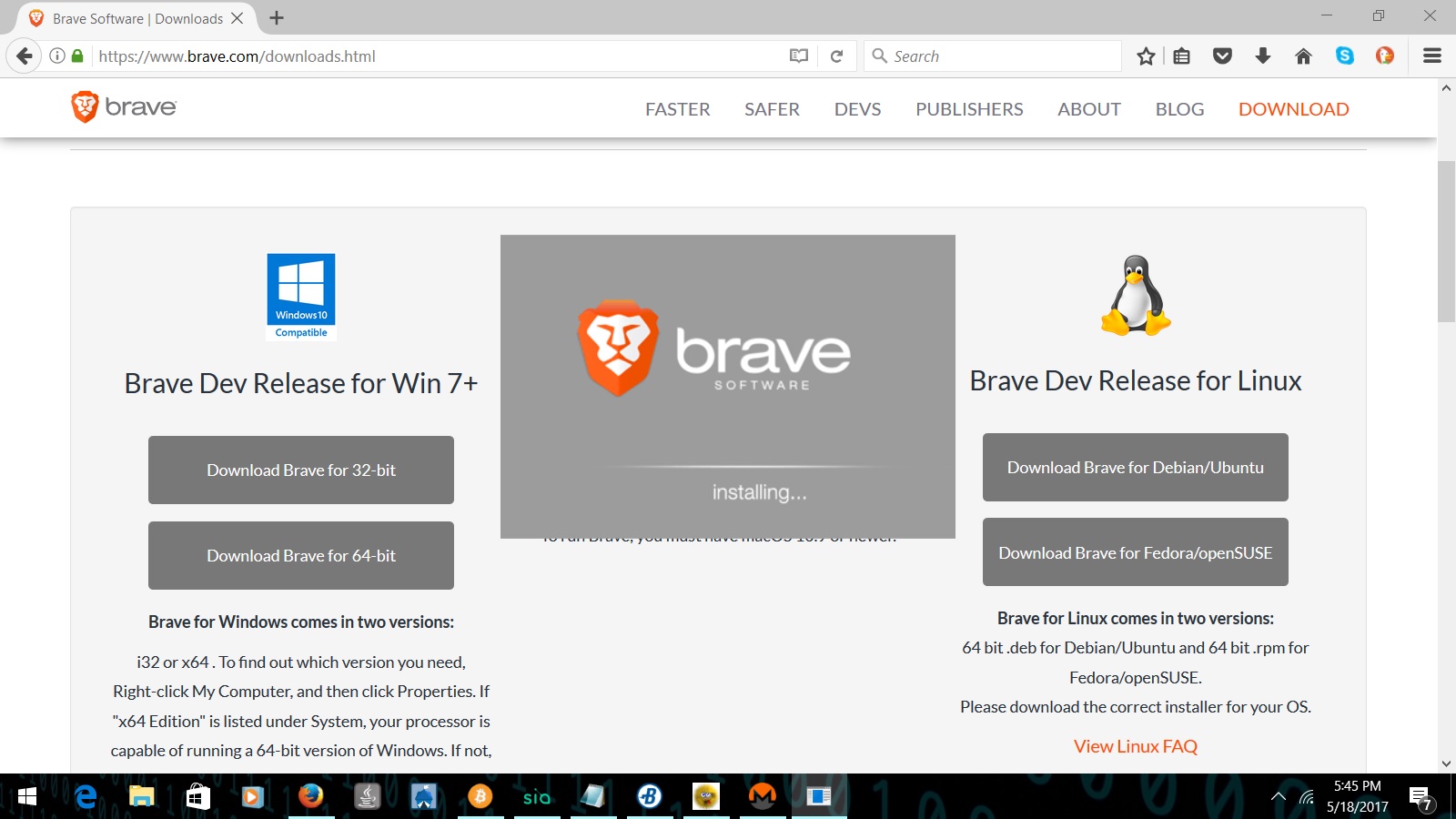This screenshot has height=819, width=1456.
Task: Click Windows 10 Compatible badge
Action: click(301, 297)
